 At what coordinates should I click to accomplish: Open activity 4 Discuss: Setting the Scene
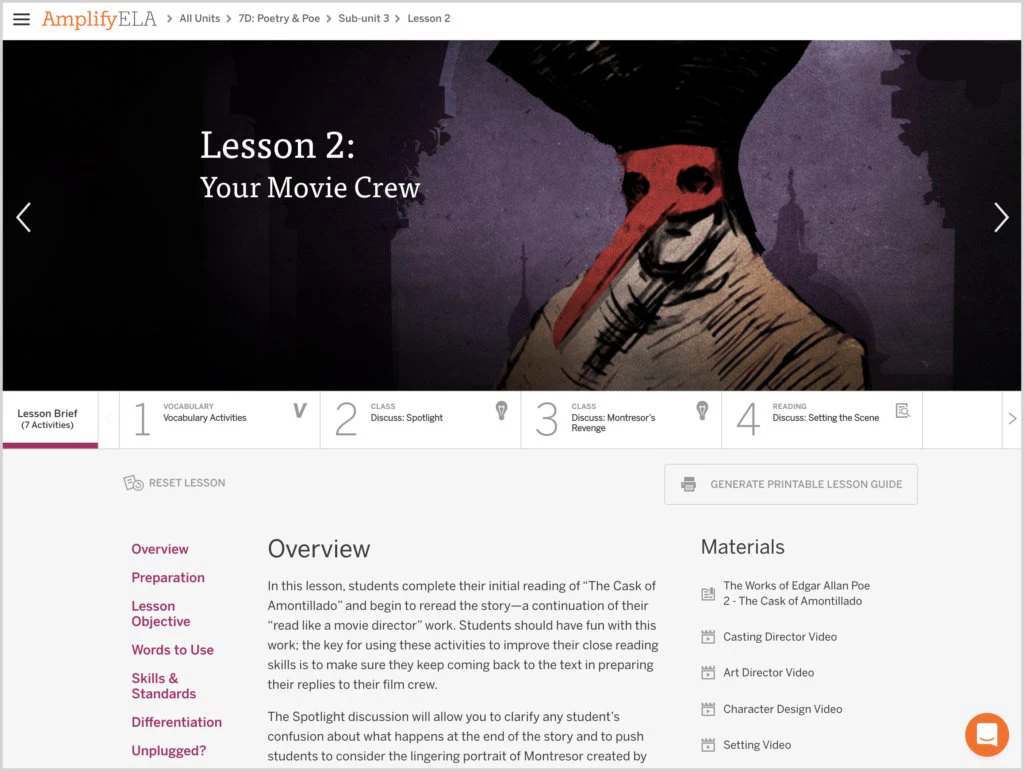822,419
